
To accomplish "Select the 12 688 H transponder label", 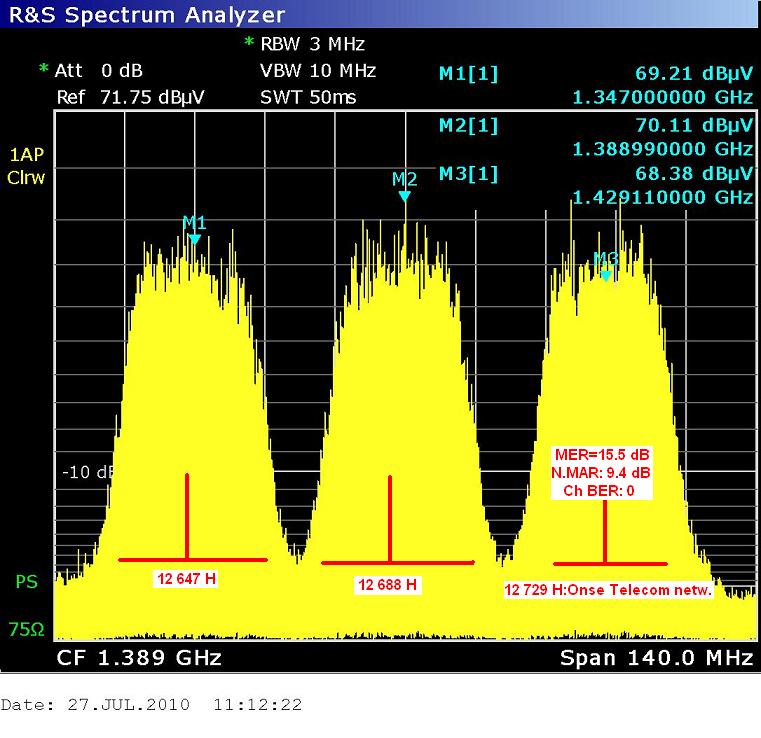I will 385,584.
